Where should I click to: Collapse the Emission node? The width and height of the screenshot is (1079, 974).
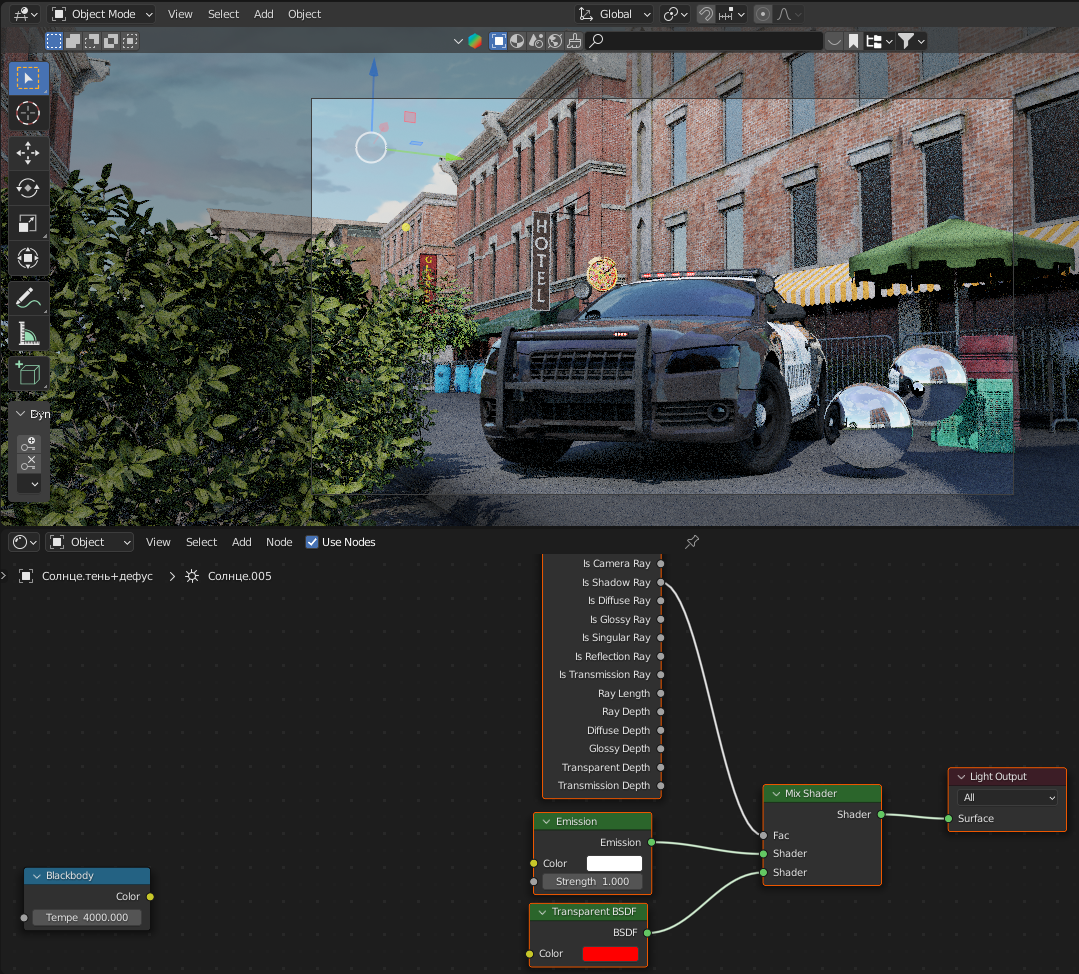point(546,822)
